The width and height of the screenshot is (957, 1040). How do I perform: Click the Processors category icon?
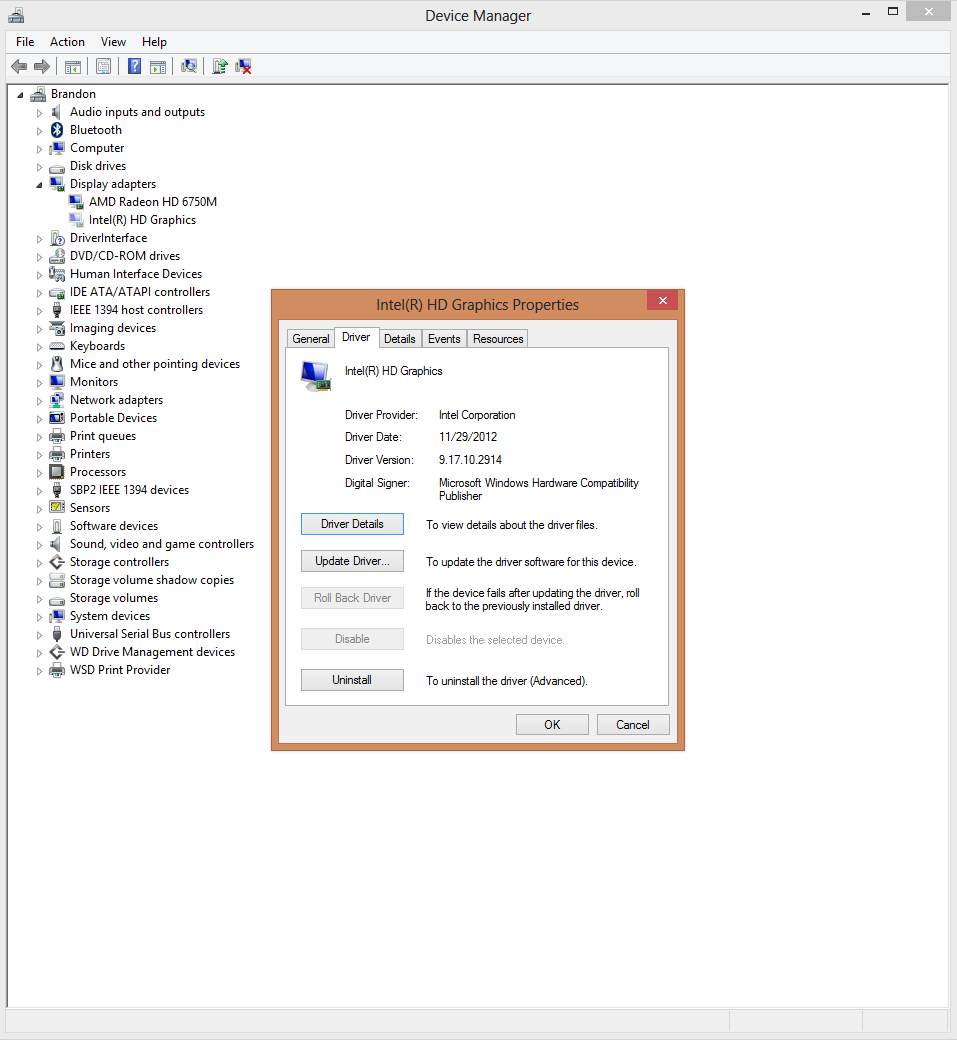point(57,472)
